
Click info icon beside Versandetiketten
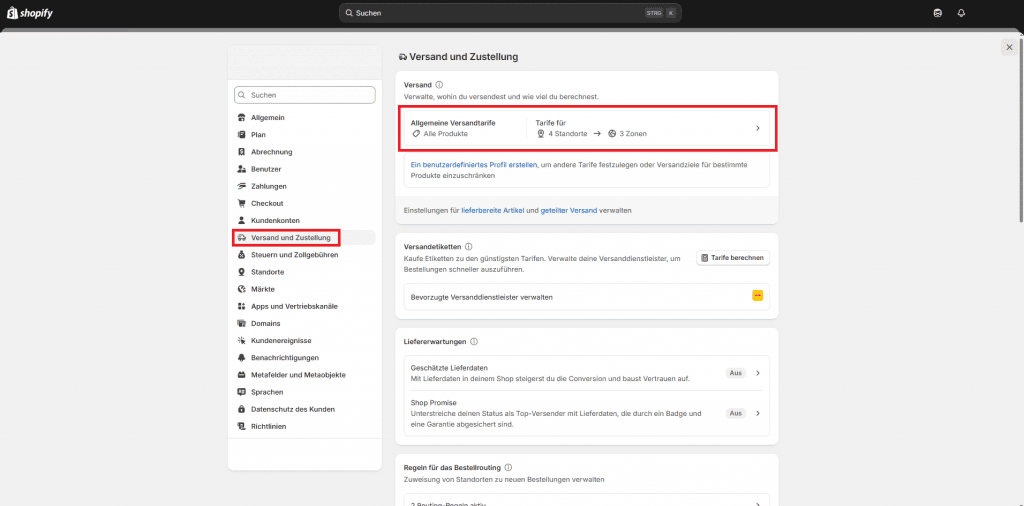tap(468, 246)
